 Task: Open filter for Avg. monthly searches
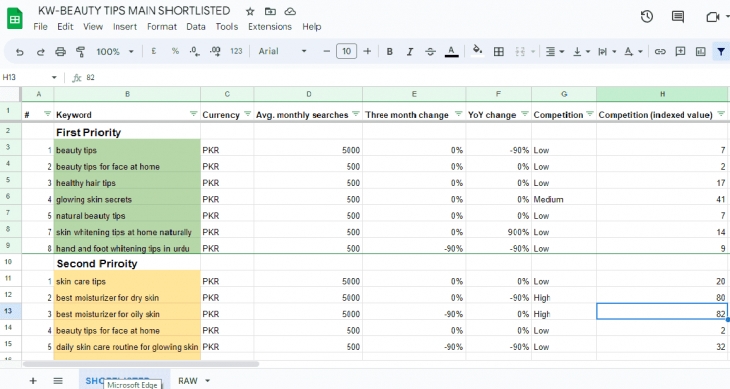[x=356, y=114]
